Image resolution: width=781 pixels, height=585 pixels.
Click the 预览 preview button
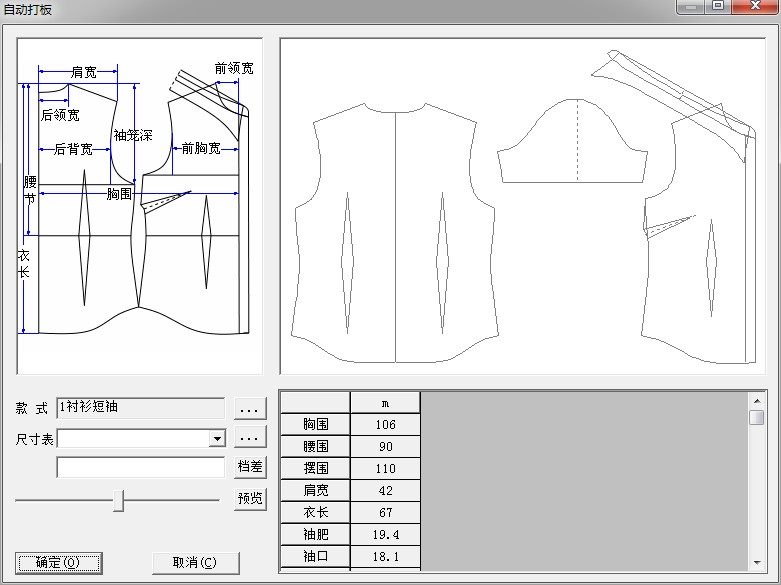coord(250,499)
